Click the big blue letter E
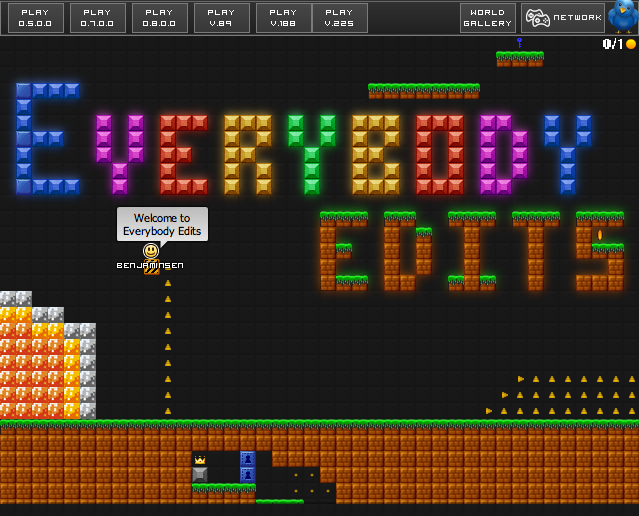The image size is (639, 516). click(48, 139)
